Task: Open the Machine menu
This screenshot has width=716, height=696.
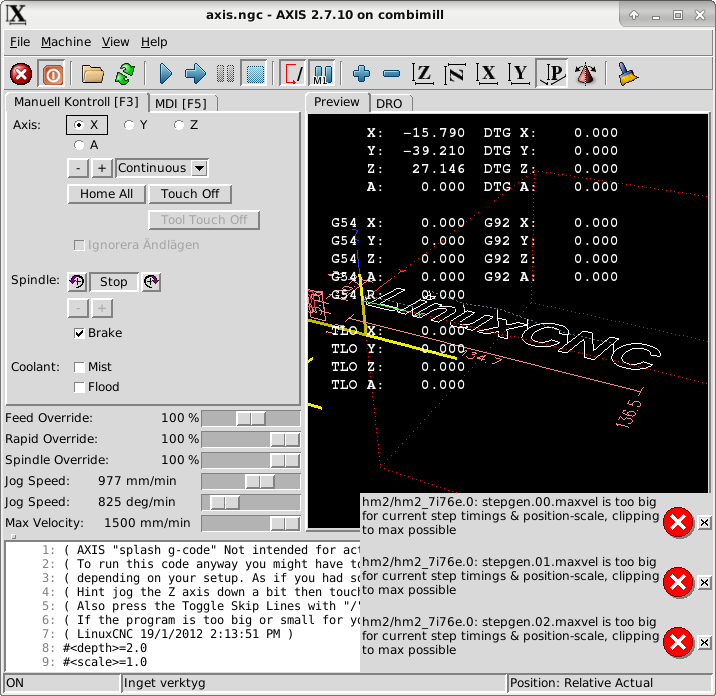Action: 66,42
